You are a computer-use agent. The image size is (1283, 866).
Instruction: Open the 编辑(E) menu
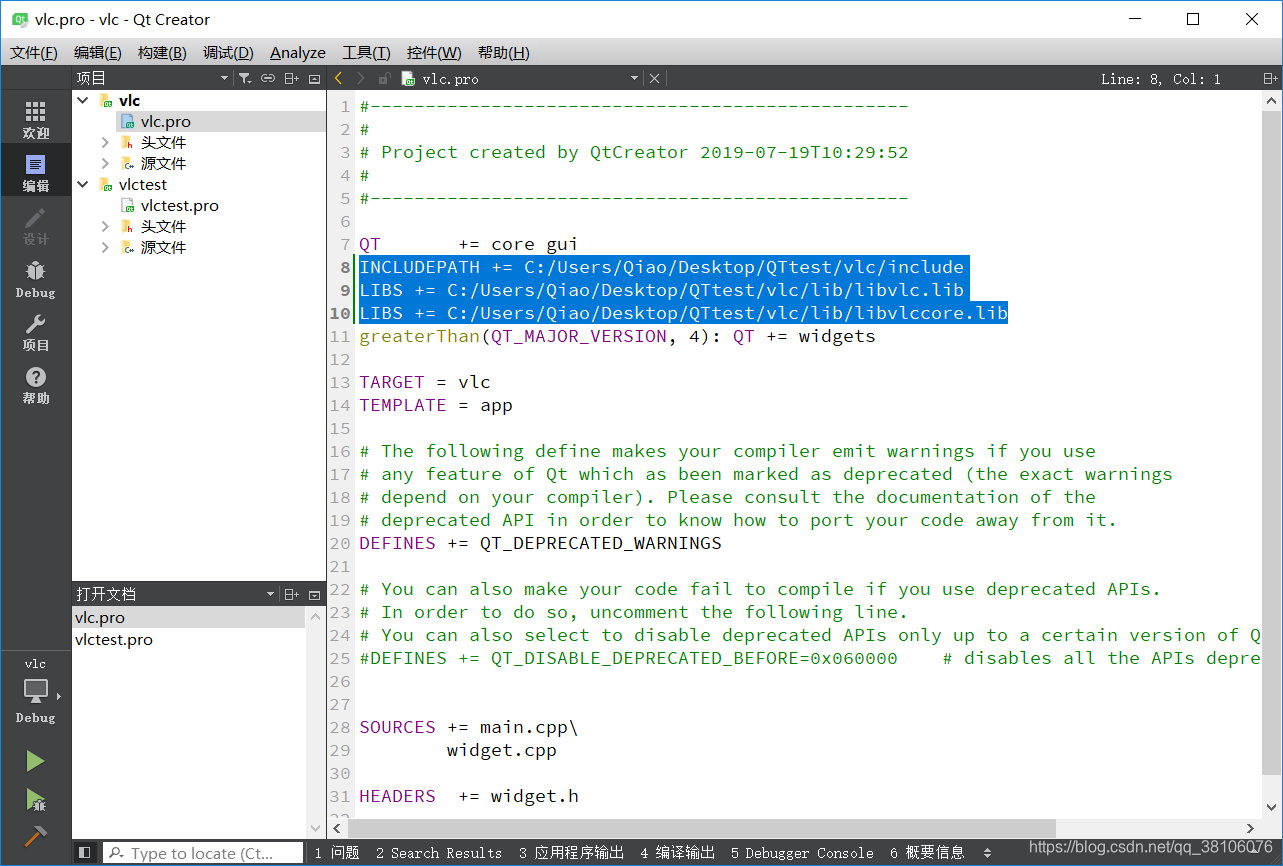[98, 53]
